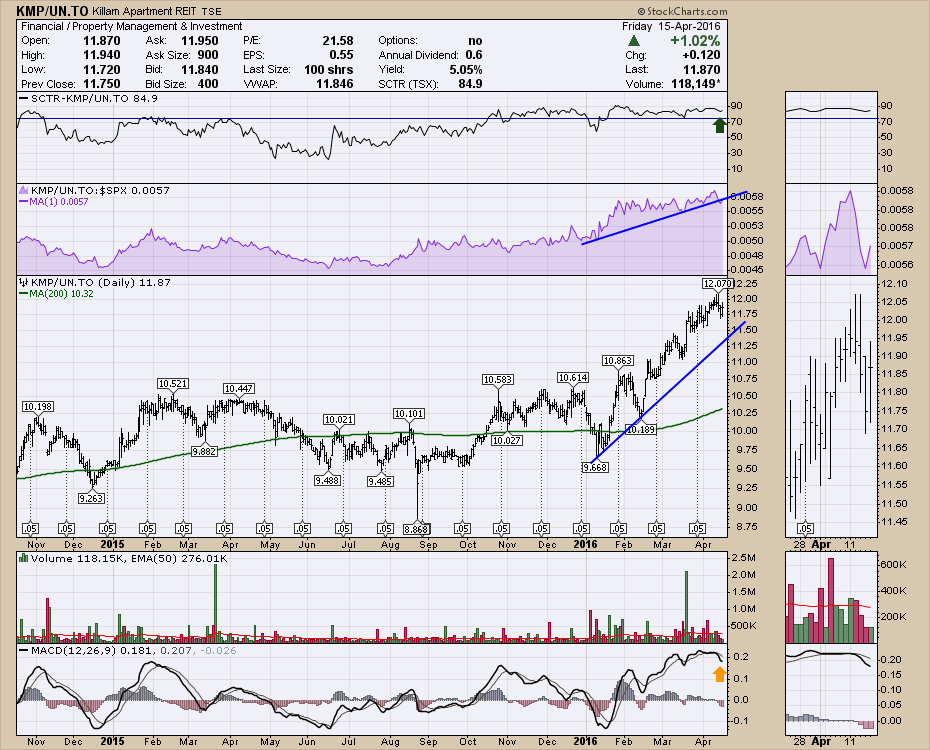The height and width of the screenshot is (750, 930).
Task: Click the price bar icon before KMP/UN.TO (Daily)
Action: [x=24, y=282]
